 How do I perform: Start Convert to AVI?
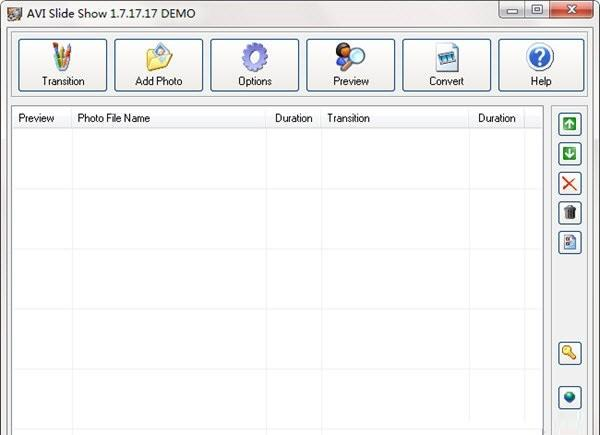(x=447, y=65)
